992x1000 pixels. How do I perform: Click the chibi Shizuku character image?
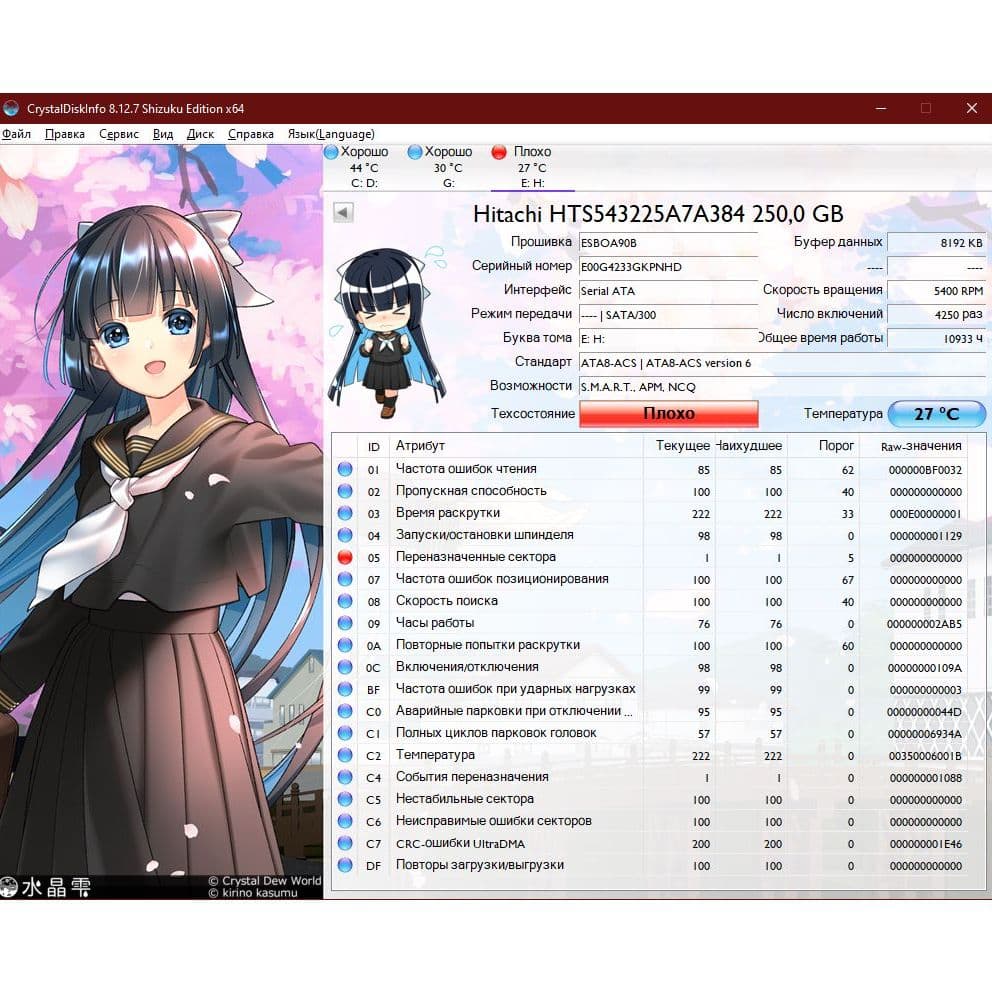coord(387,332)
